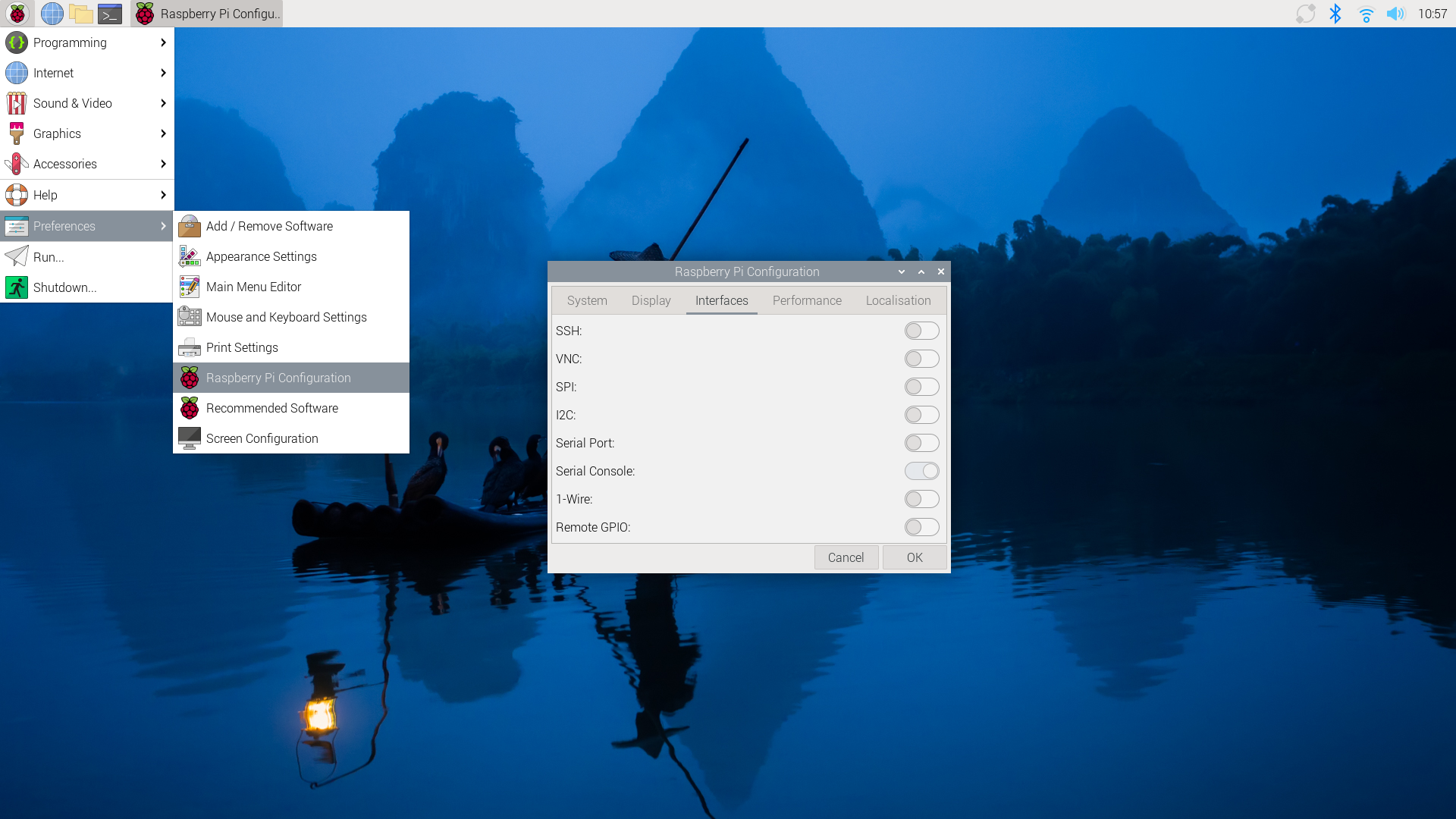Open the Raspberry Pi main menu icon
The width and height of the screenshot is (1456, 819).
click(17, 14)
